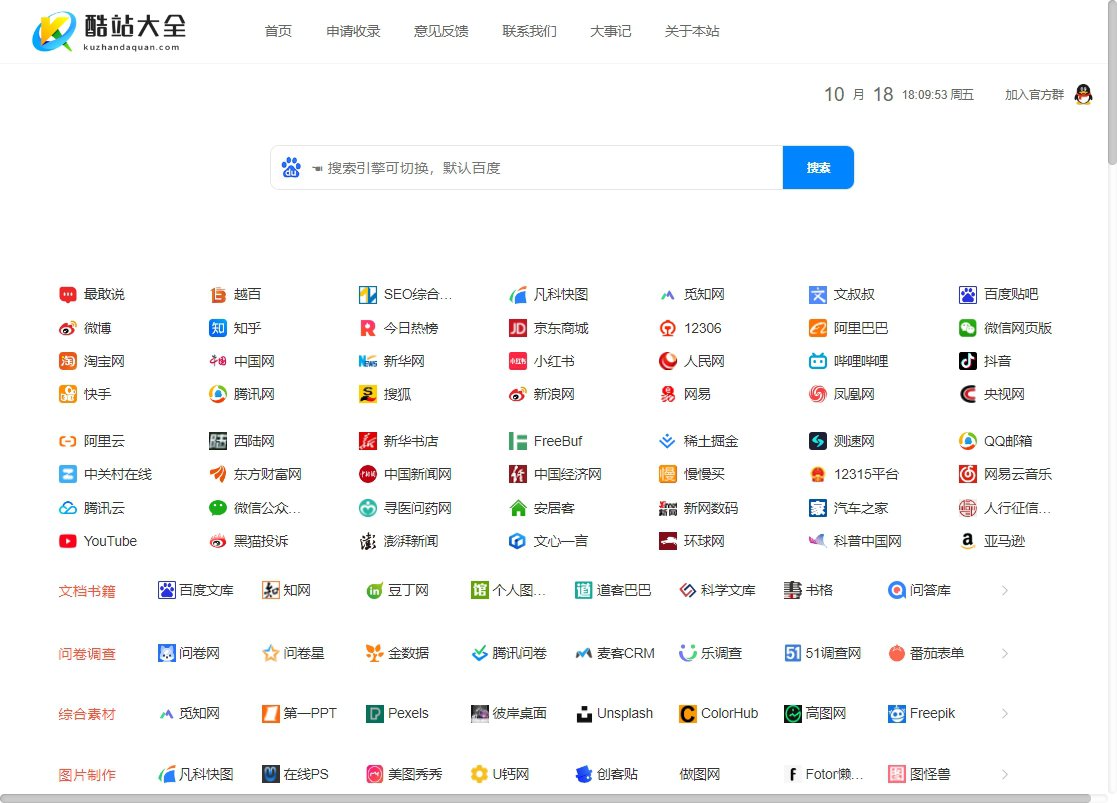The height and width of the screenshot is (803, 1117).
Task: Open the 网易云音乐 icon
Action: click(x=967, y=475)
